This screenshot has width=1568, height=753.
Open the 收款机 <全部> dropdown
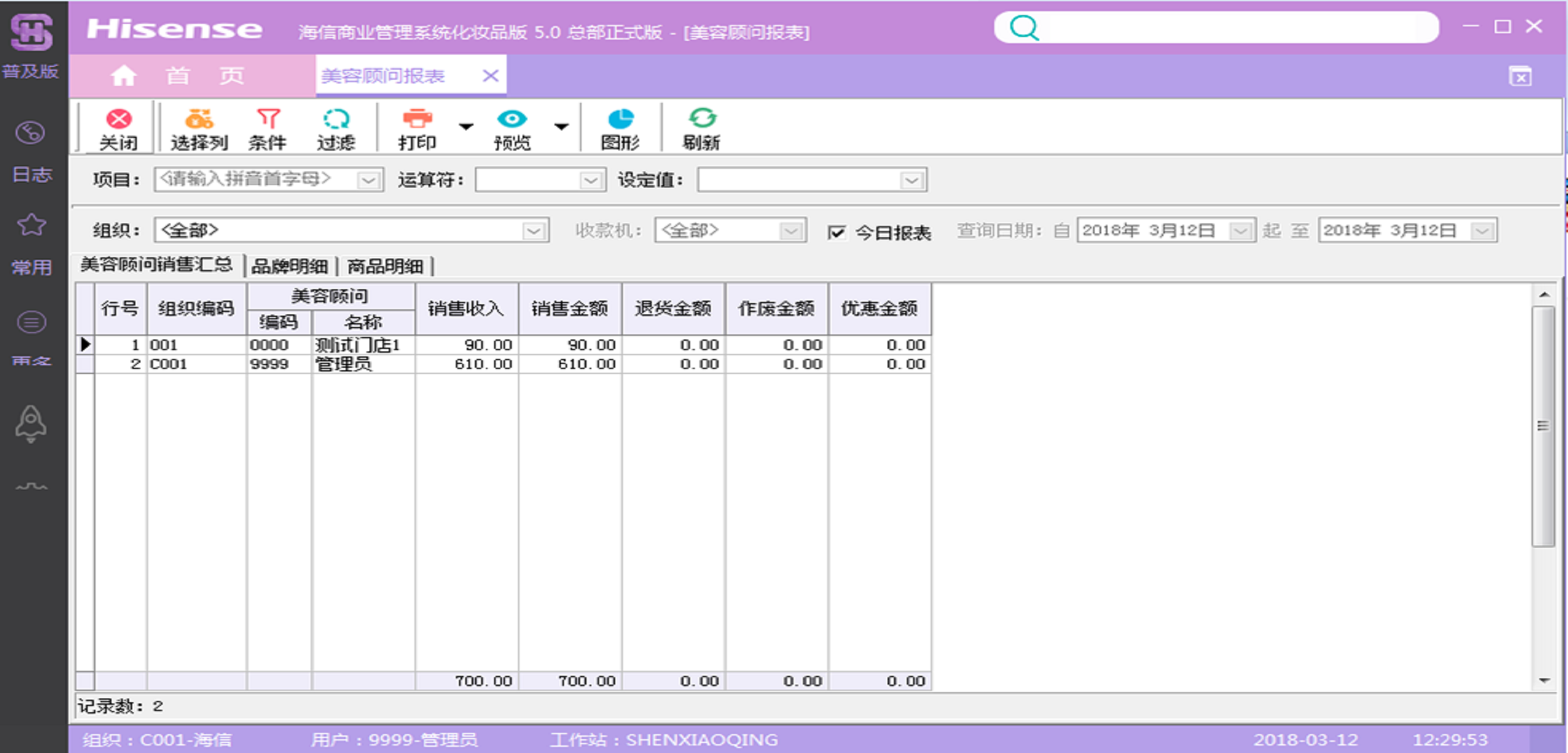click(x=792, y=231)
